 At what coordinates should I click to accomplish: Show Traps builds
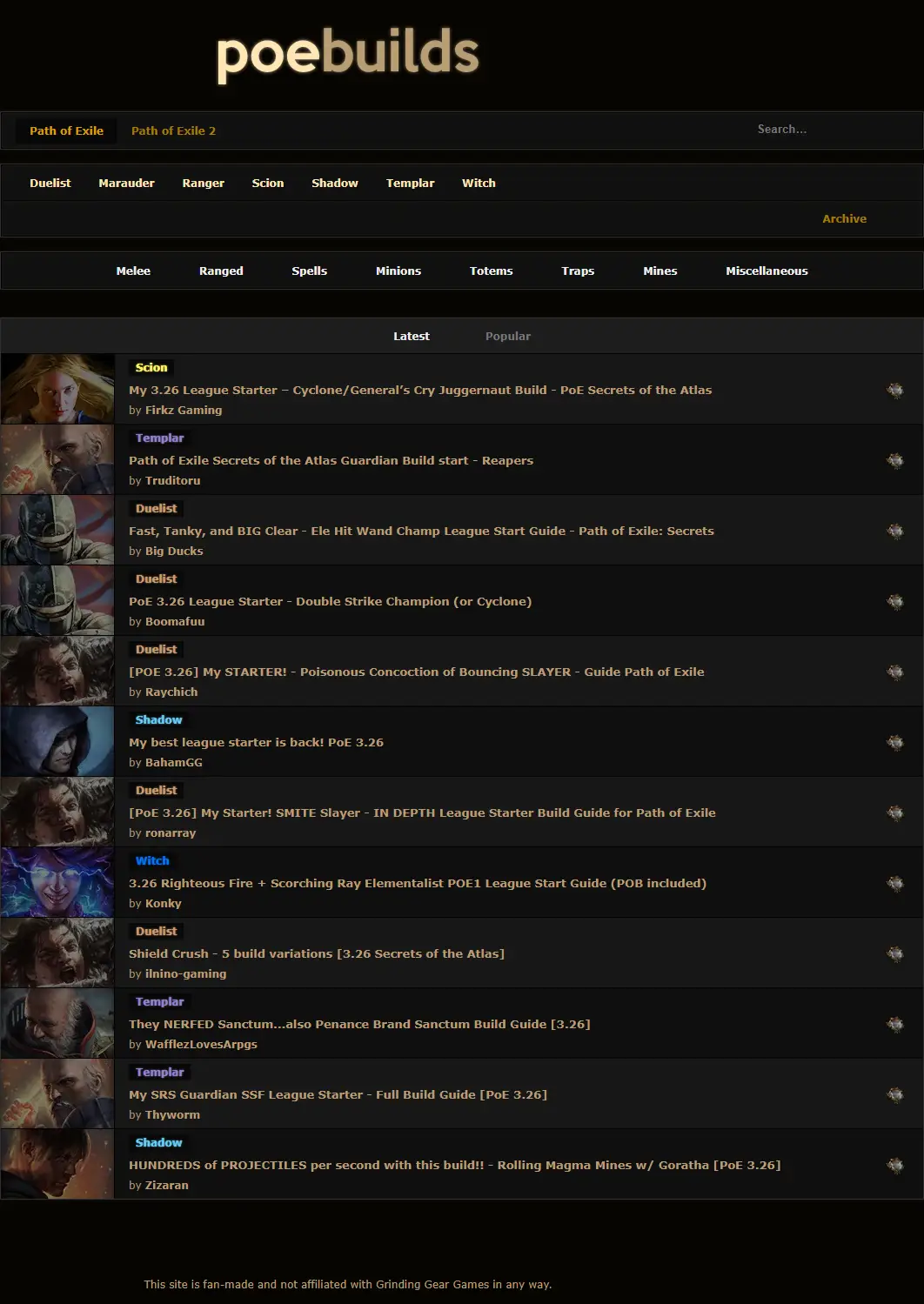tap(578, 271)
